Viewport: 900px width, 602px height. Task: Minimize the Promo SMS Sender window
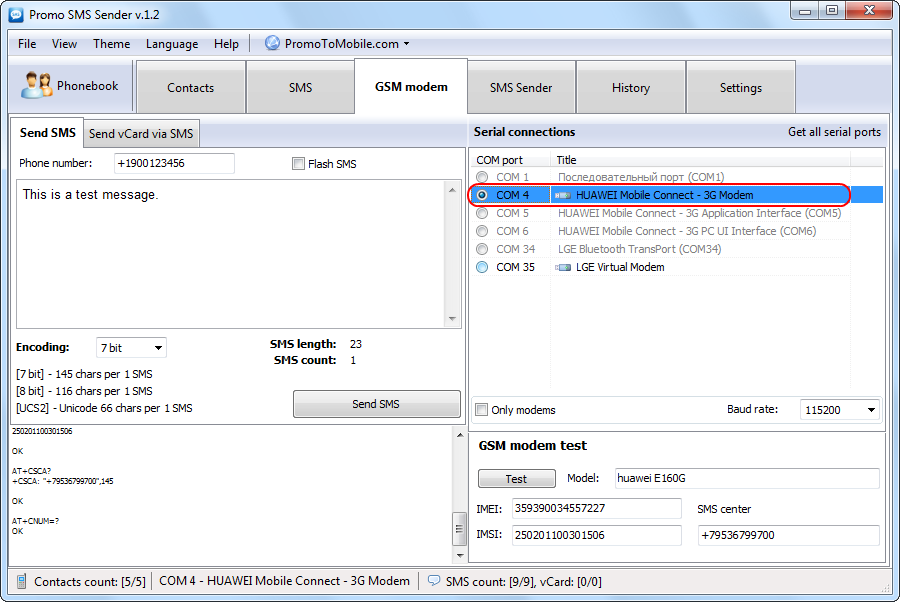pyautogui.click(x=805, y=11)
